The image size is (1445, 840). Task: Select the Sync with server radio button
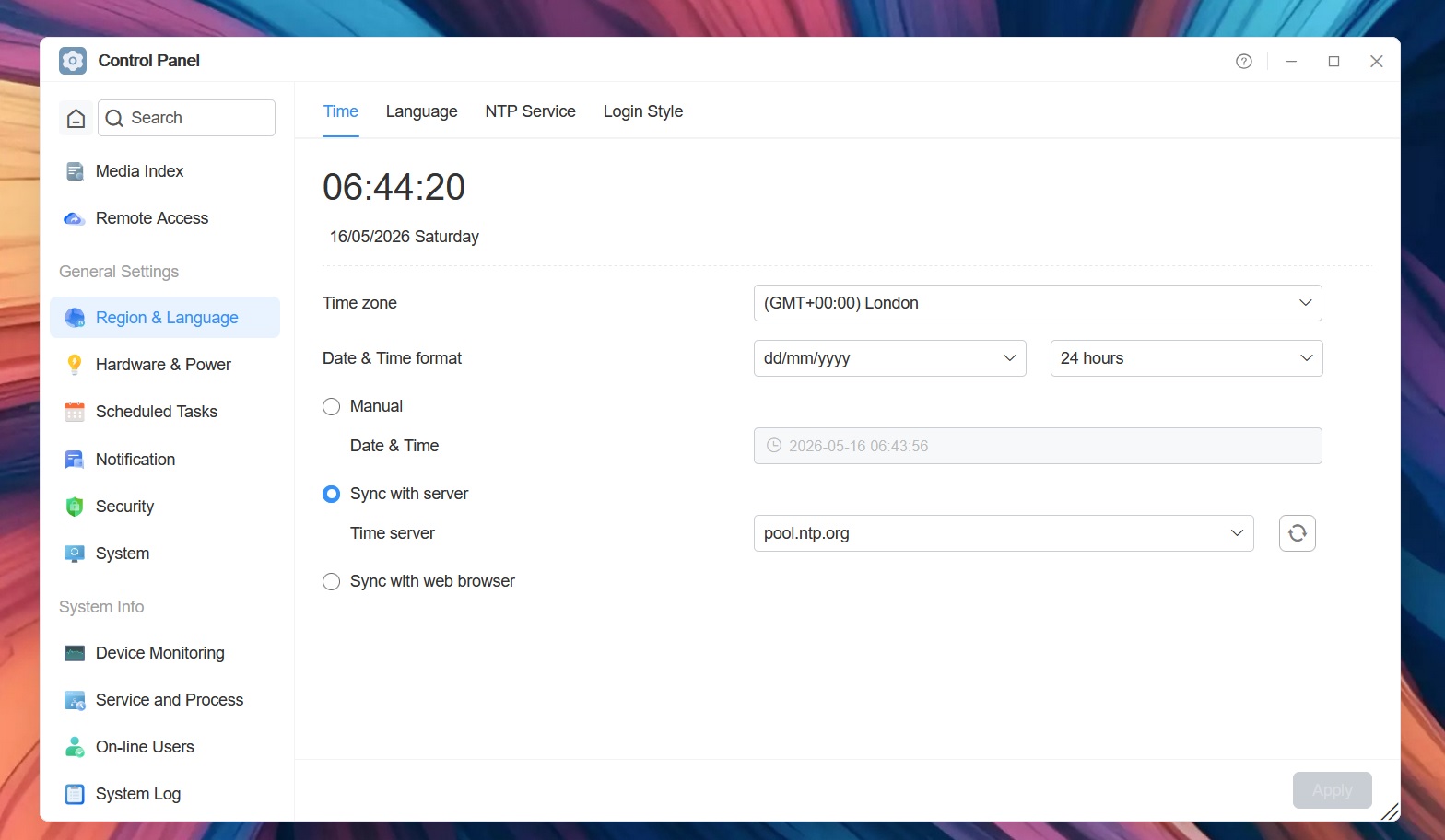click(331, 494)
